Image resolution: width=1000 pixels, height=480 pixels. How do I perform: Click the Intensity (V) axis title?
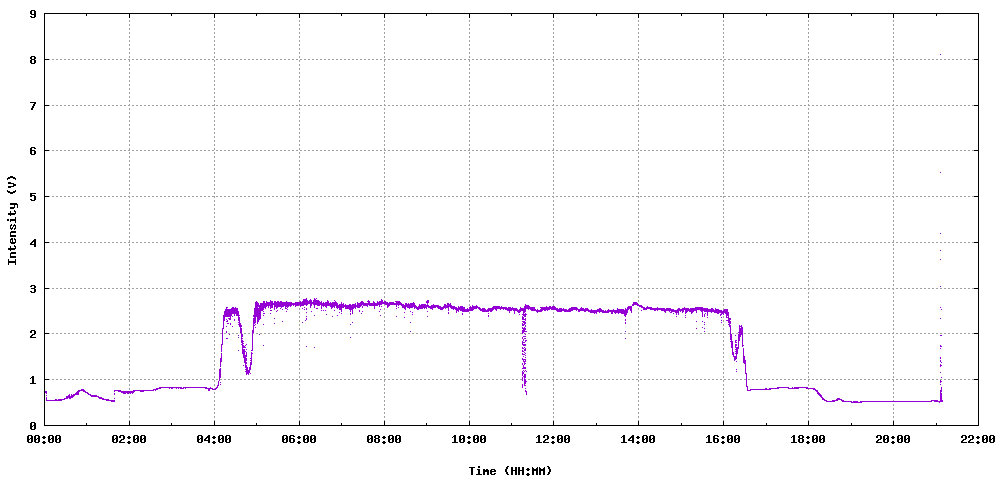pyautogui.click(x=12, y=221)
